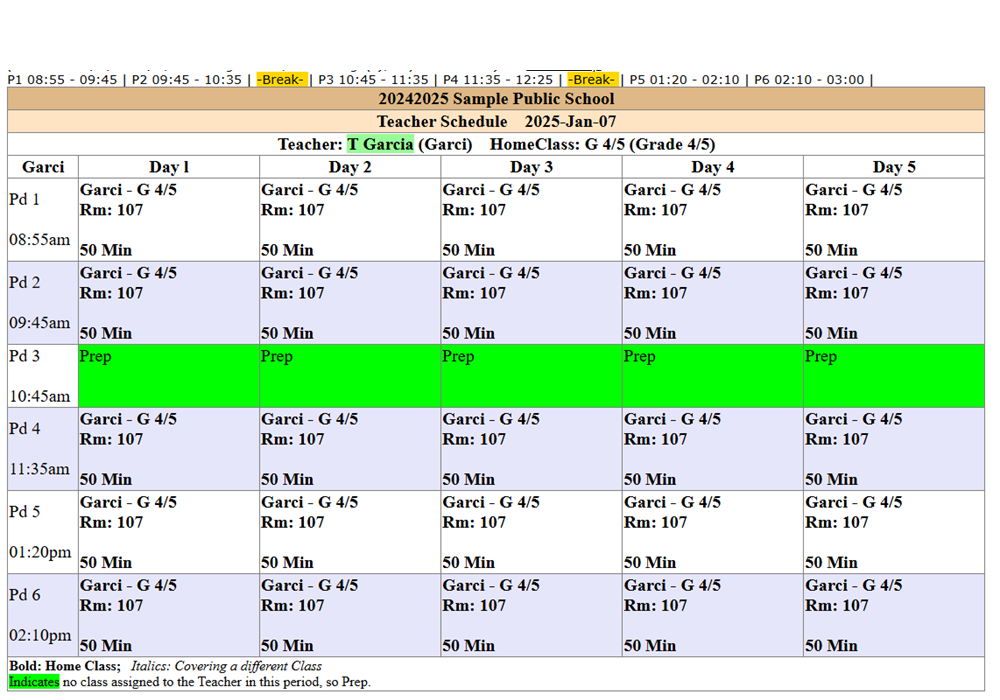This screenshot has height=700, width=1000.
Task: Click the P1 08:55 - 09:45 time entry
Action: [62, 79]
